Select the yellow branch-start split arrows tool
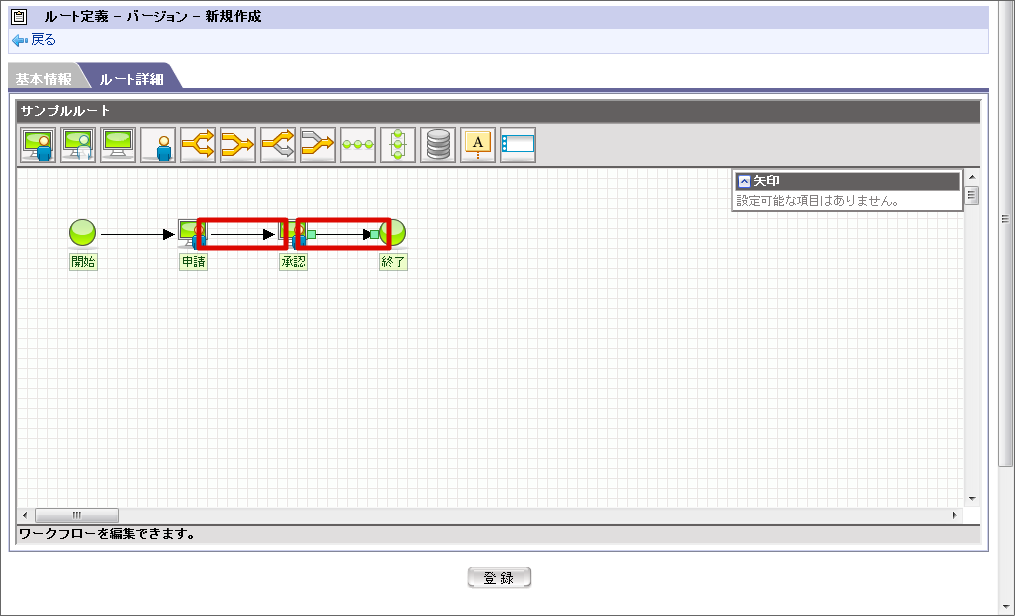 click(198, 145)
